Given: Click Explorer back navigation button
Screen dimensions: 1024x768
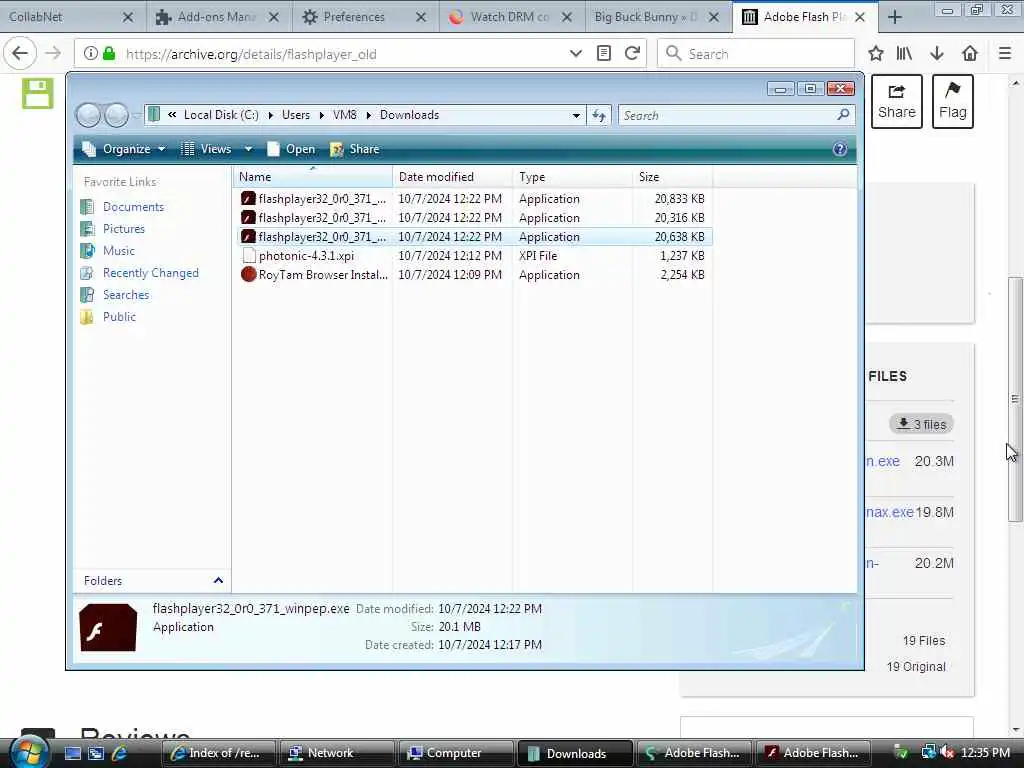Looking at the screenshot, I should click(89, 116).
